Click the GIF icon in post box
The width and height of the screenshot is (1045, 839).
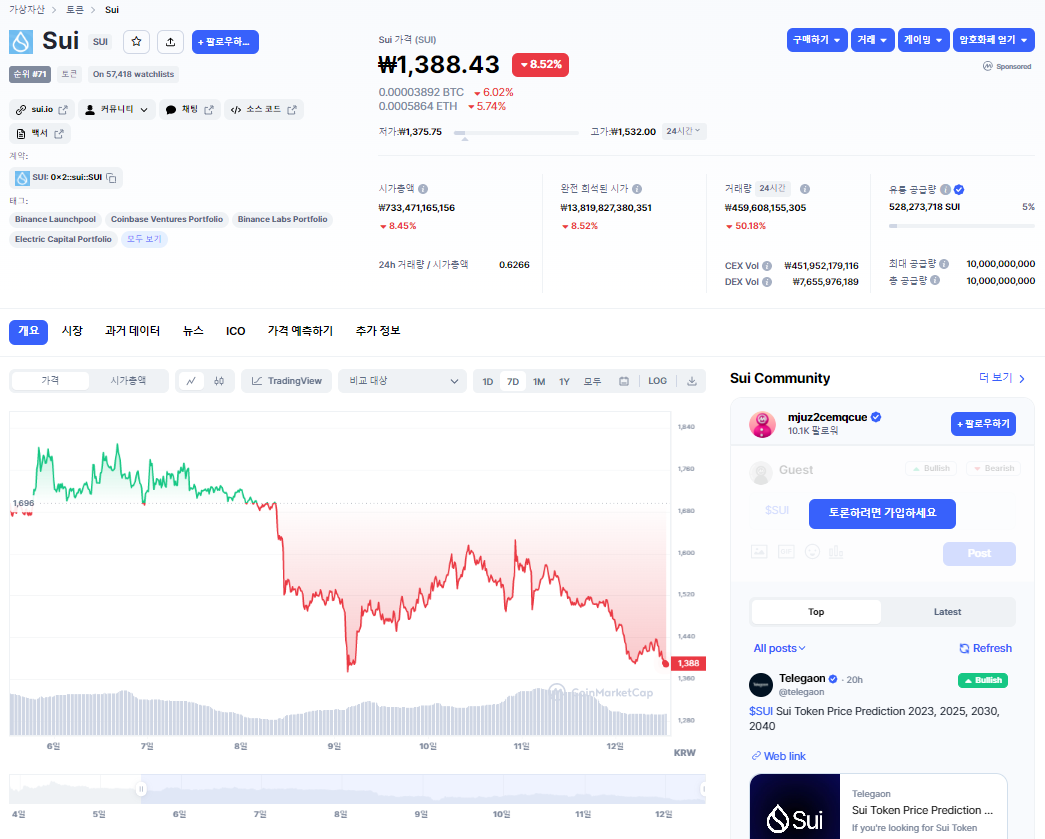click(786, 552)
